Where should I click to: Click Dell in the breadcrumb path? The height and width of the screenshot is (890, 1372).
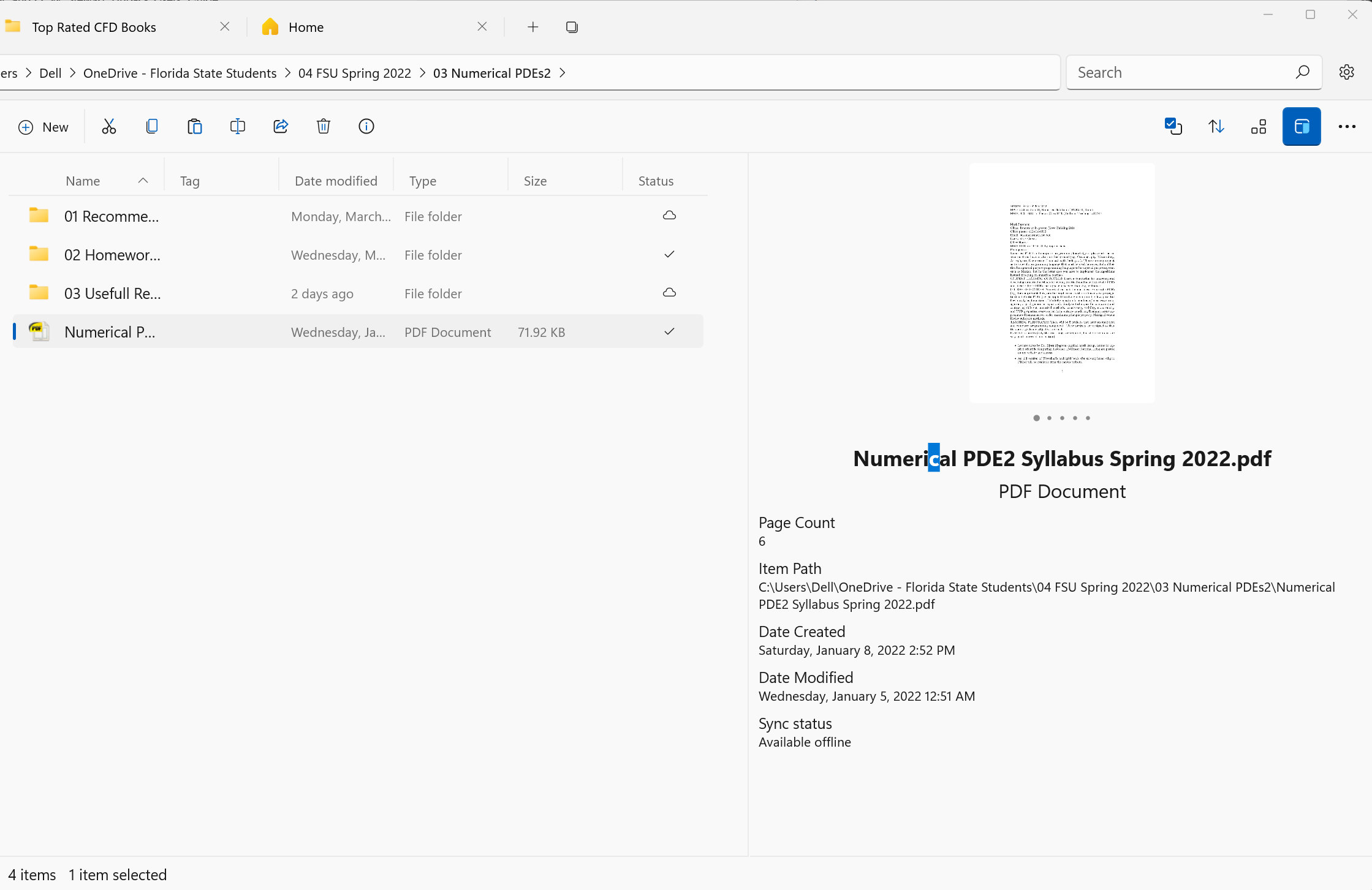[x=50, y=73]
